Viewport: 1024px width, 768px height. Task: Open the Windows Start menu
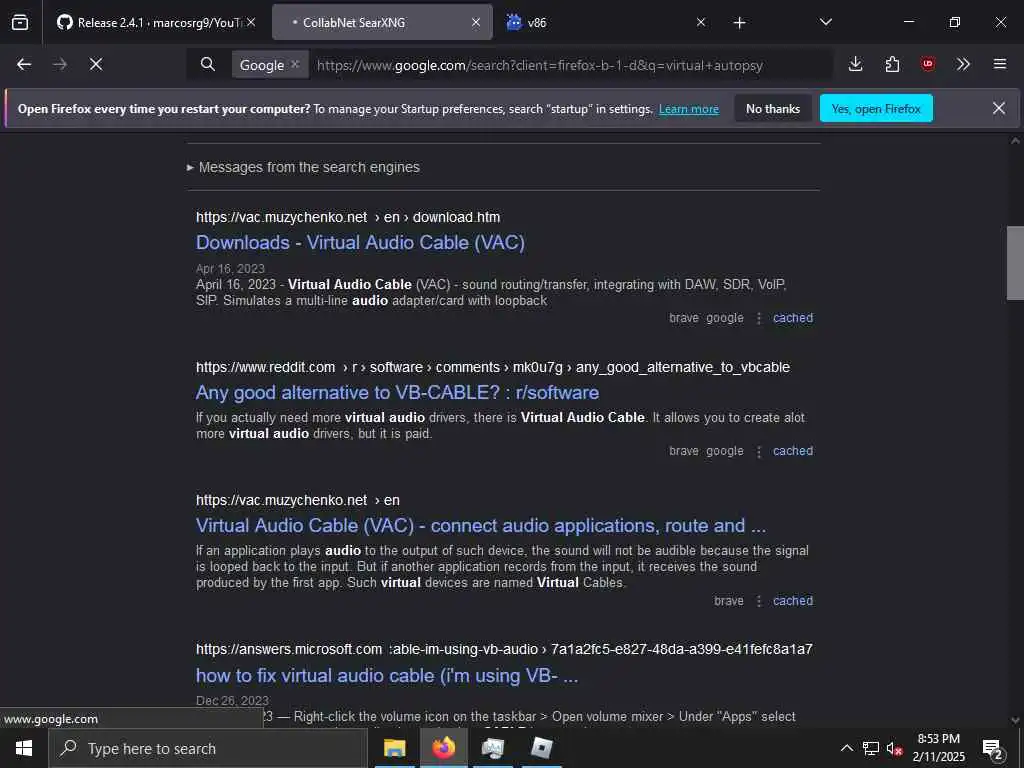(x=24, y=748)
